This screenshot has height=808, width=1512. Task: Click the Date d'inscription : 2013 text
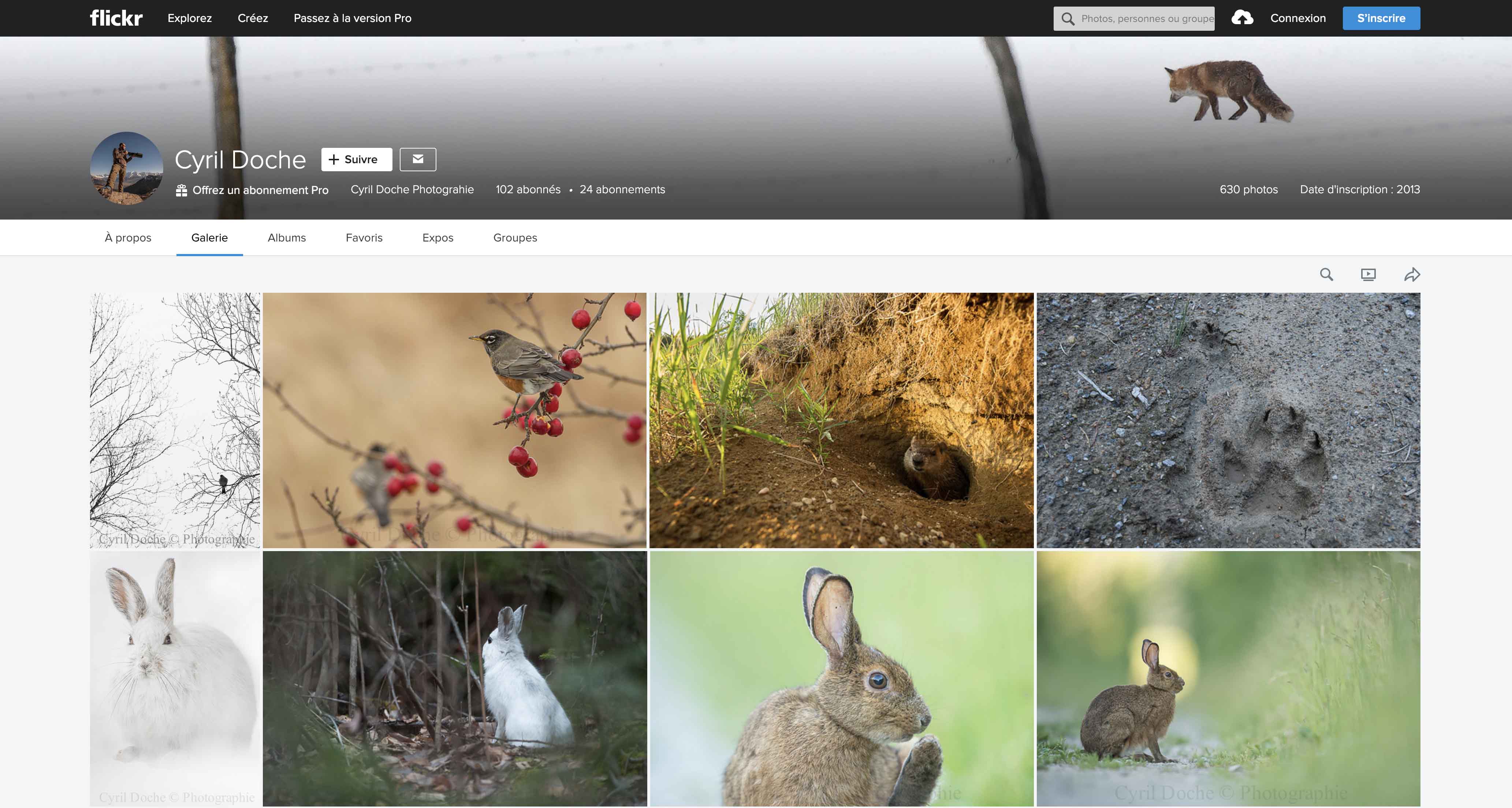pos(1359,190)
